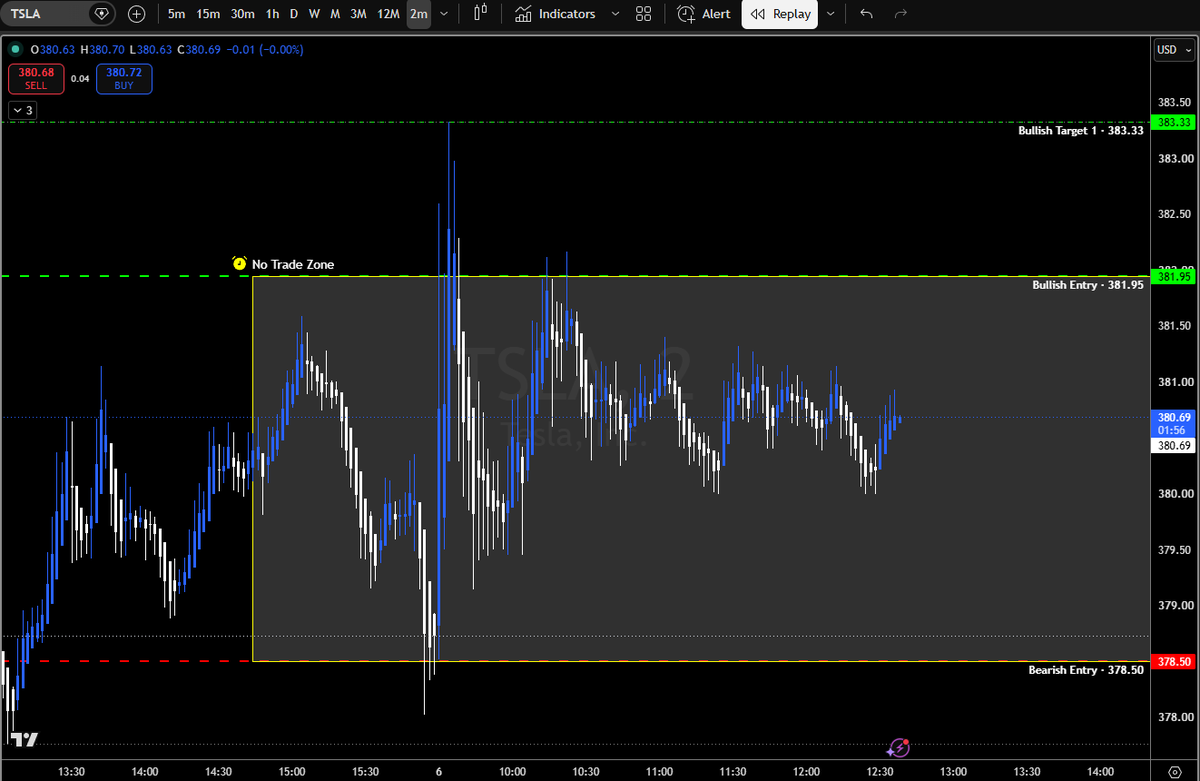1200x781 pixels.
Task: Expand the Replay options dropdown arrow
Action: [829, 14]
